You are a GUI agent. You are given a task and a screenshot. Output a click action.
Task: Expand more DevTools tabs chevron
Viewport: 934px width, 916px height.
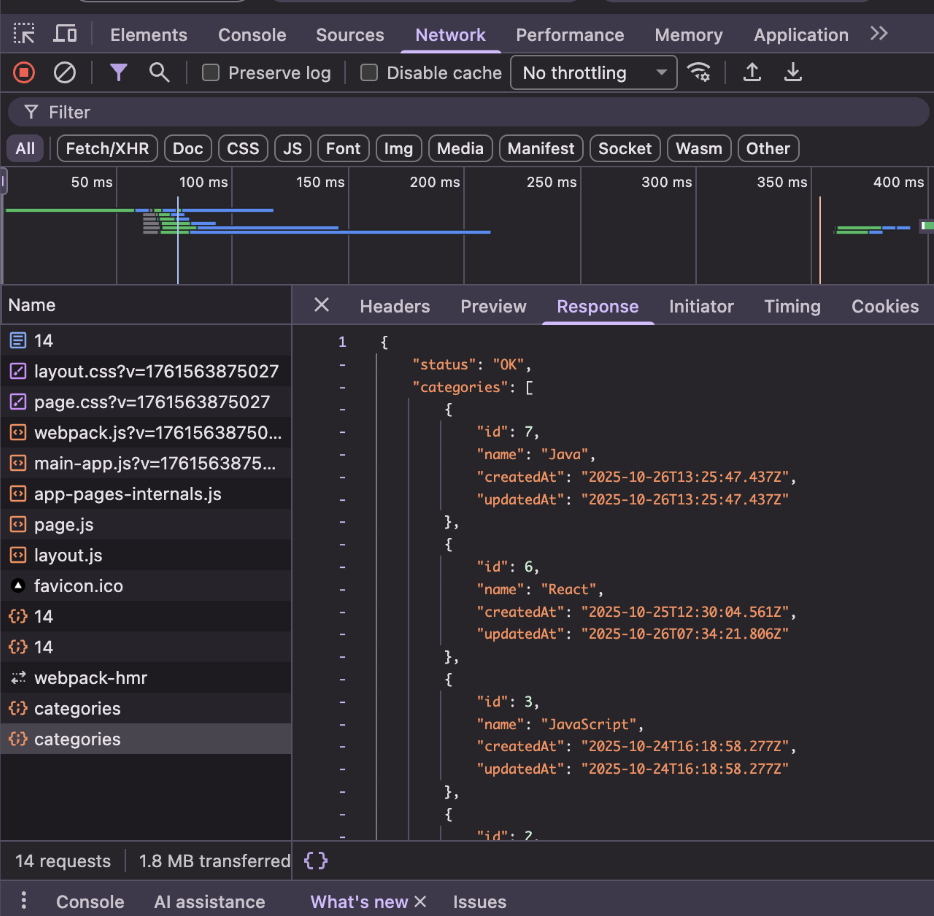tap(878, 34)
